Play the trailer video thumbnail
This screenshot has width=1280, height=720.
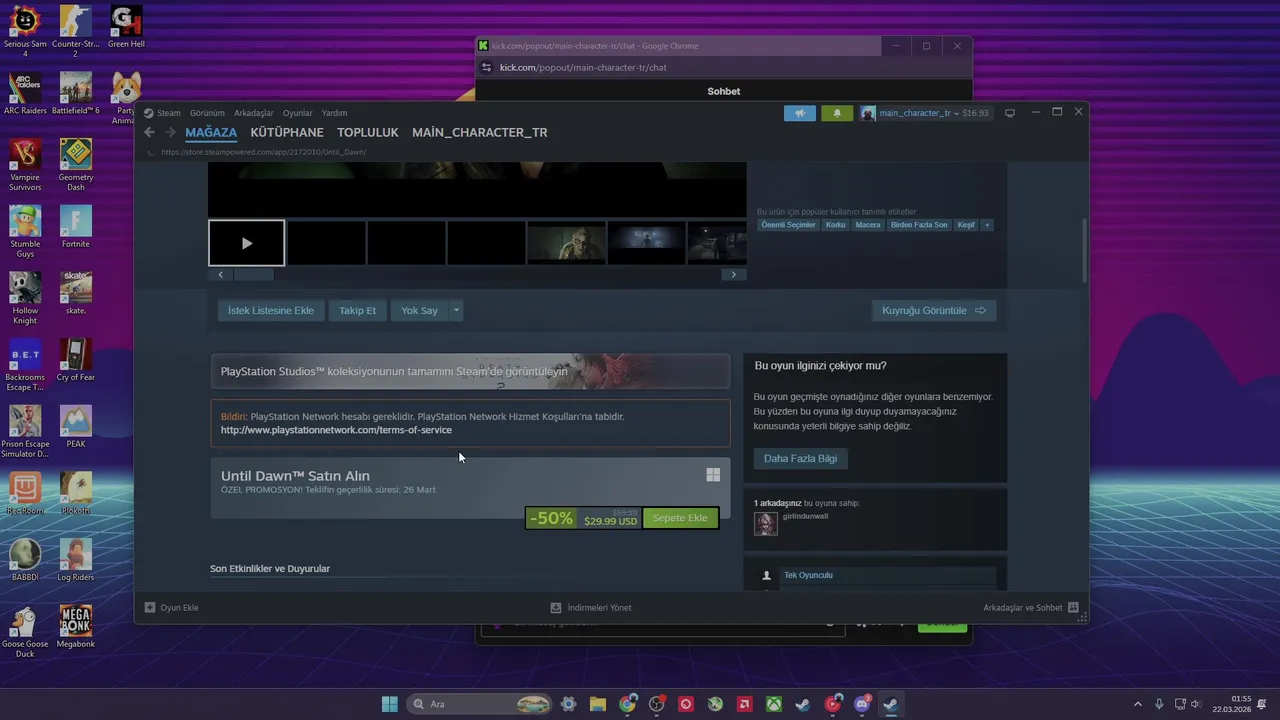coord(247,243)
